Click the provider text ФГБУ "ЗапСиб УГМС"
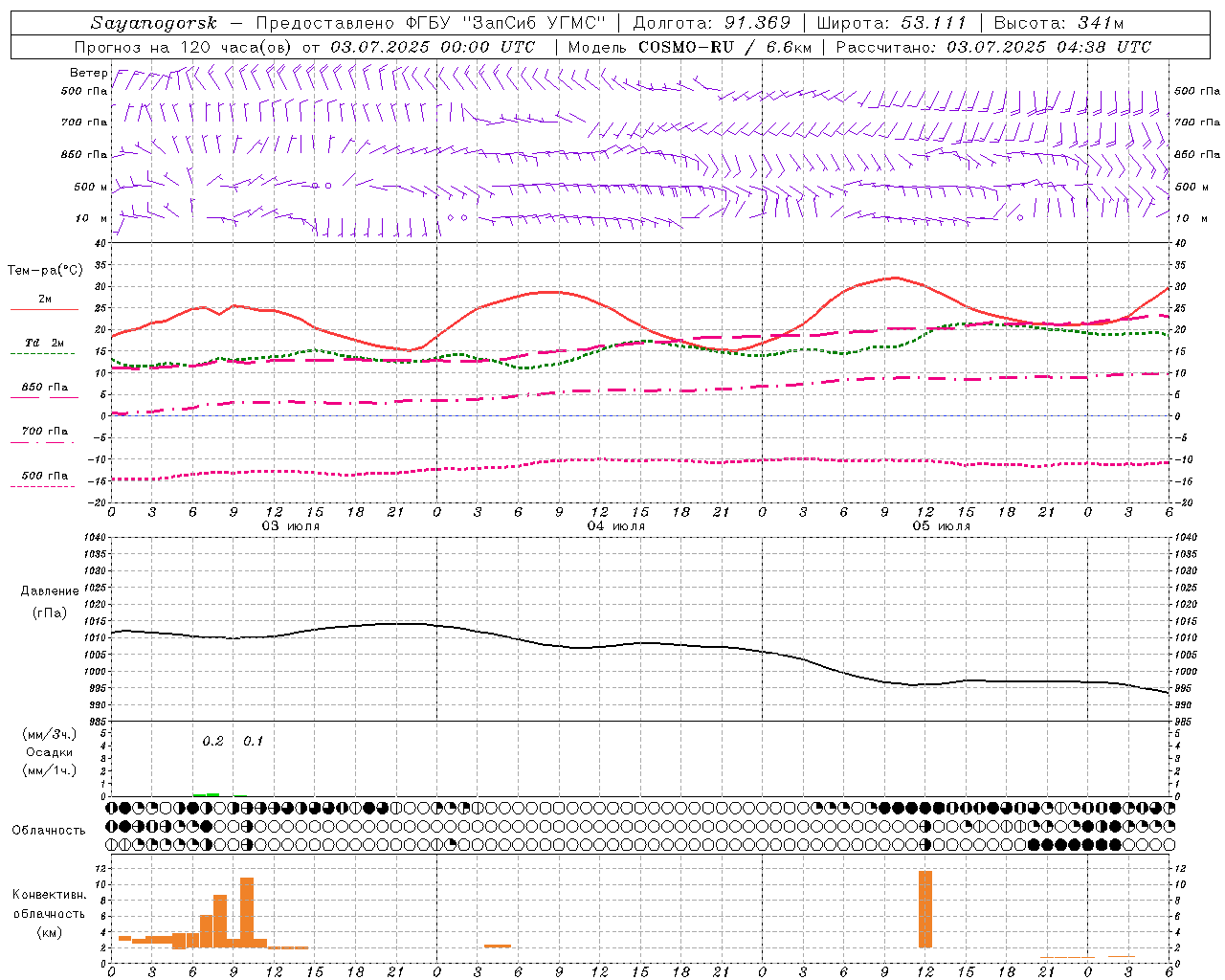The height and width of the screenshot is (980, 1225). 506,23
